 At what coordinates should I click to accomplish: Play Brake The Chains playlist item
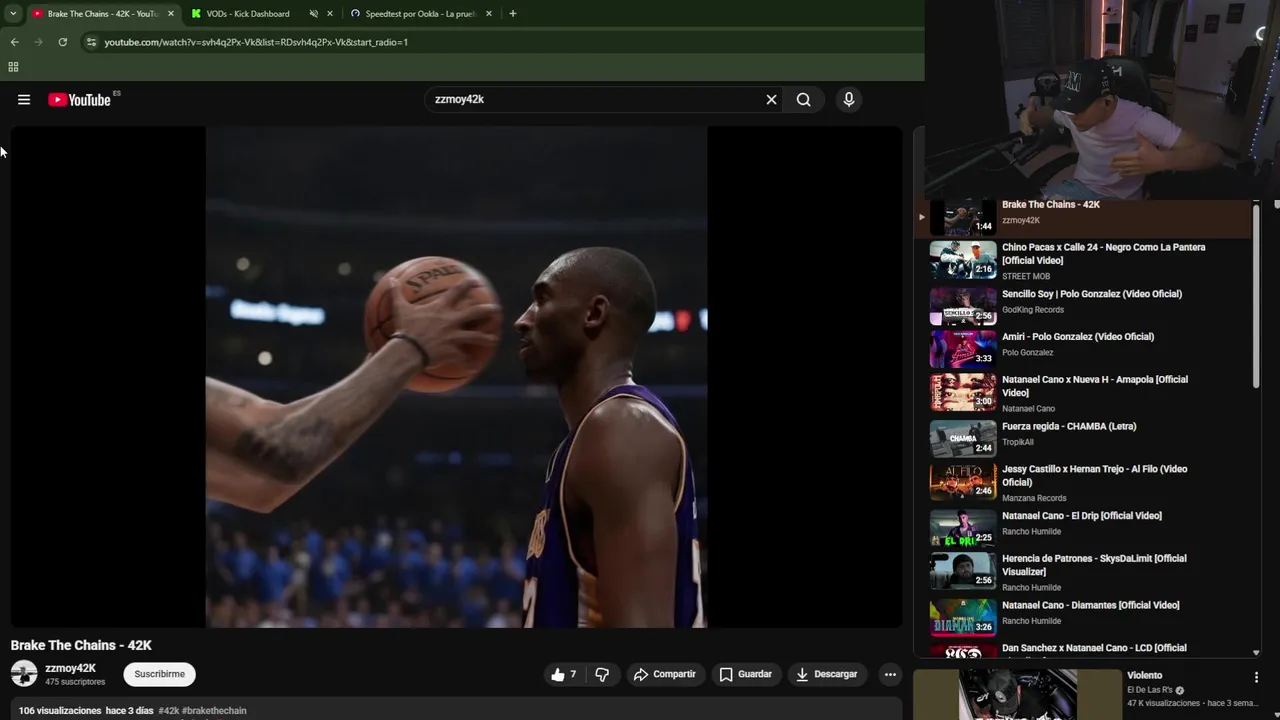(x=1085, y=215)
